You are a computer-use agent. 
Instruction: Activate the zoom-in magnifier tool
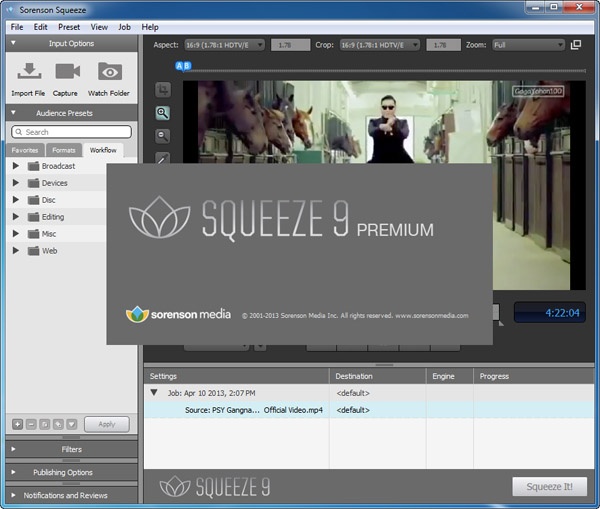(x=163, y=113)
